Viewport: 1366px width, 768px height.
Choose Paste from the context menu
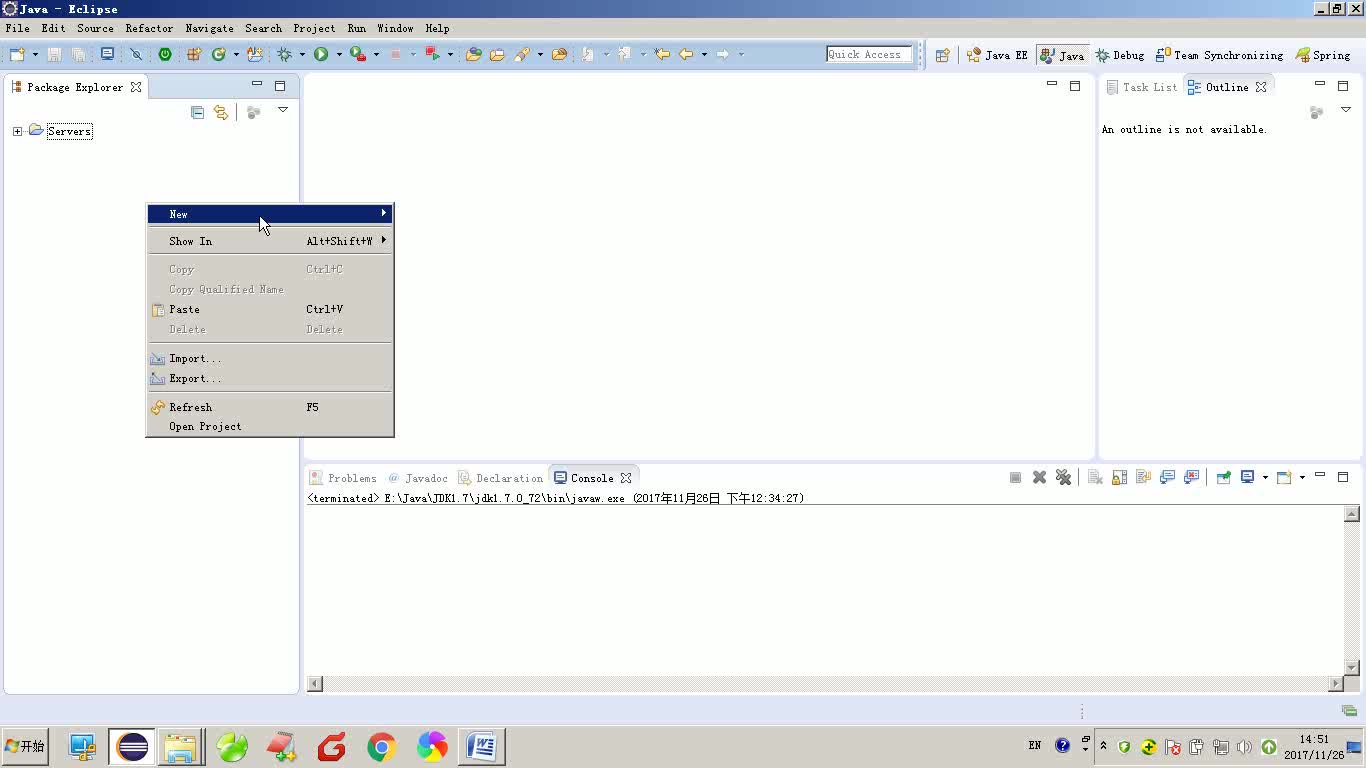270,309
